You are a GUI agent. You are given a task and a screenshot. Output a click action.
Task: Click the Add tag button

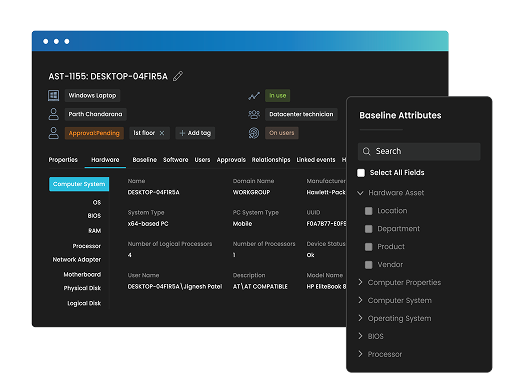195,133
